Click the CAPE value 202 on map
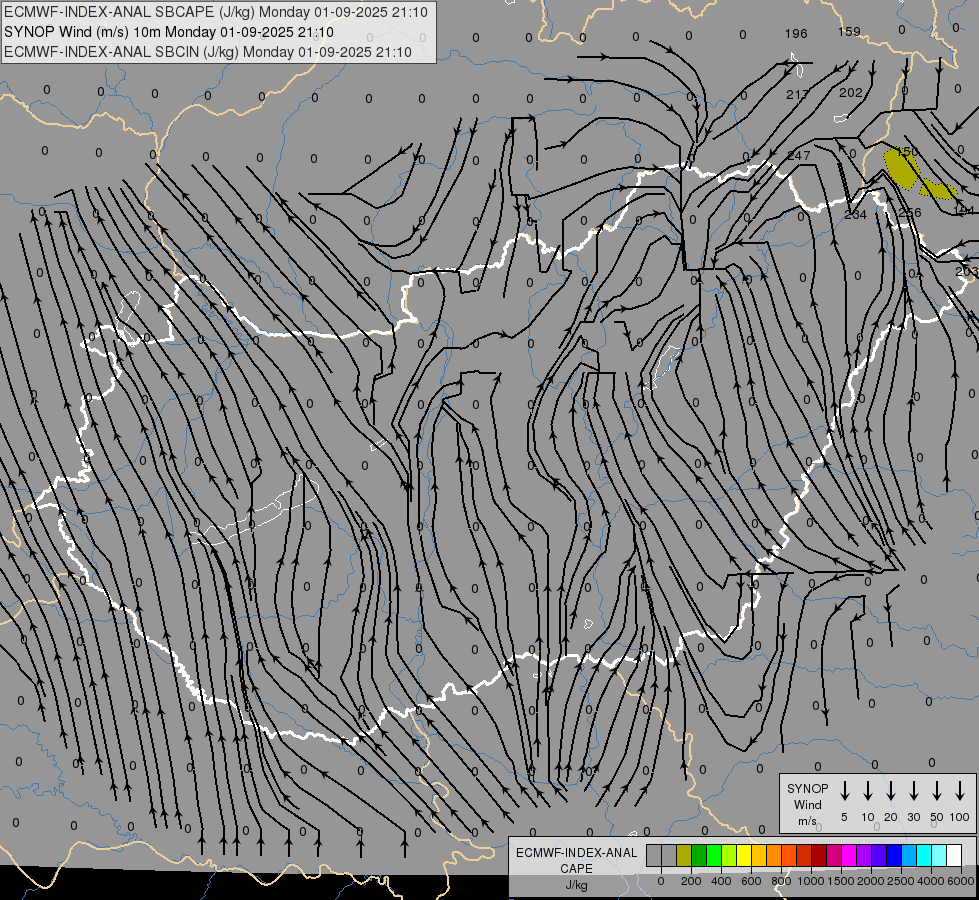The image size is (979, 900). pos(850,92)
